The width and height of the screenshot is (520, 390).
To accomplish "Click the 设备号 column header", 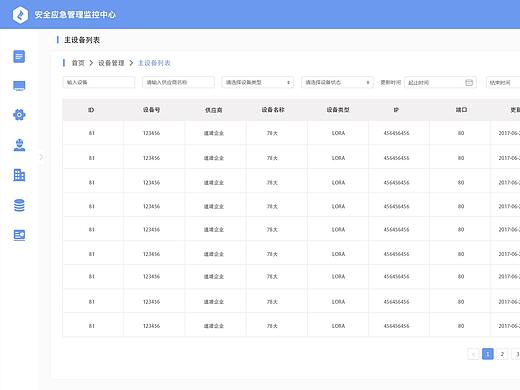I will click(x=151, y=110).
